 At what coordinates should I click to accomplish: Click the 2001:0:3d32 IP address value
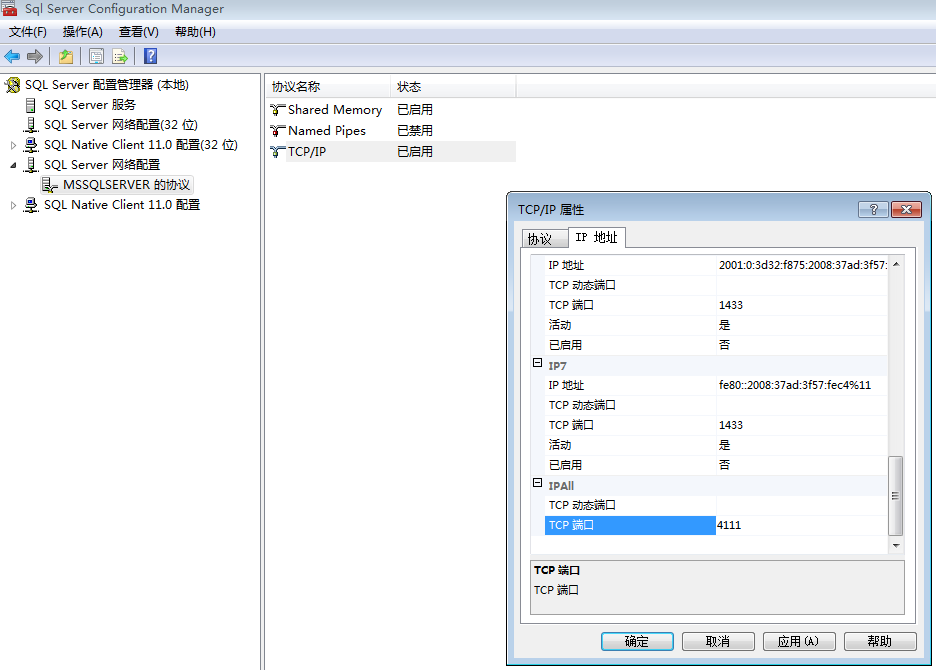click(802, 265)
